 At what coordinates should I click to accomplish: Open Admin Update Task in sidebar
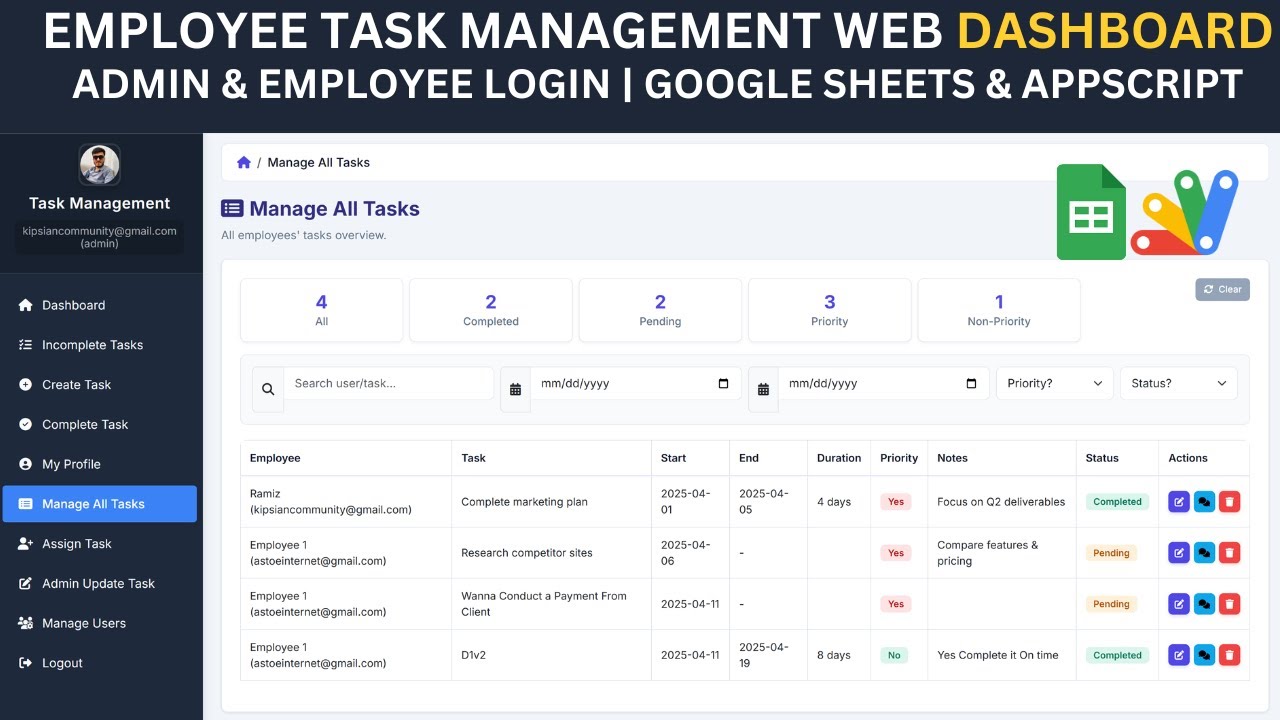(100, 583)
